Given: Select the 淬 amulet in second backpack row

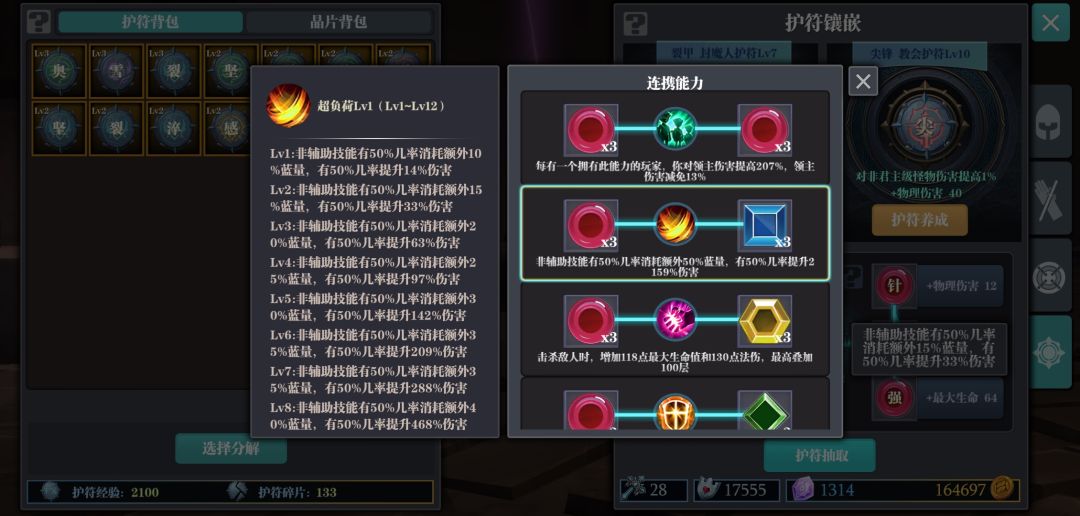Looking at the screenshot, I should [174, 129].
